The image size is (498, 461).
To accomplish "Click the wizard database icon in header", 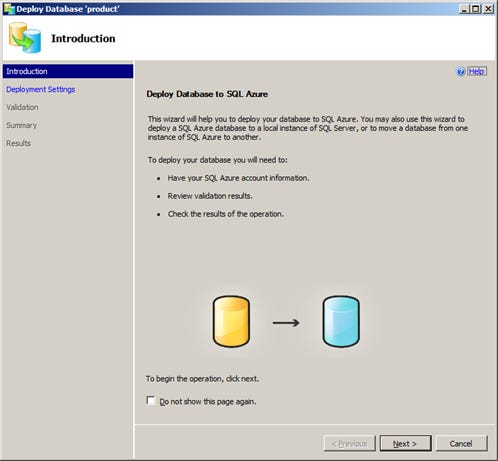I will click(25, 37).
